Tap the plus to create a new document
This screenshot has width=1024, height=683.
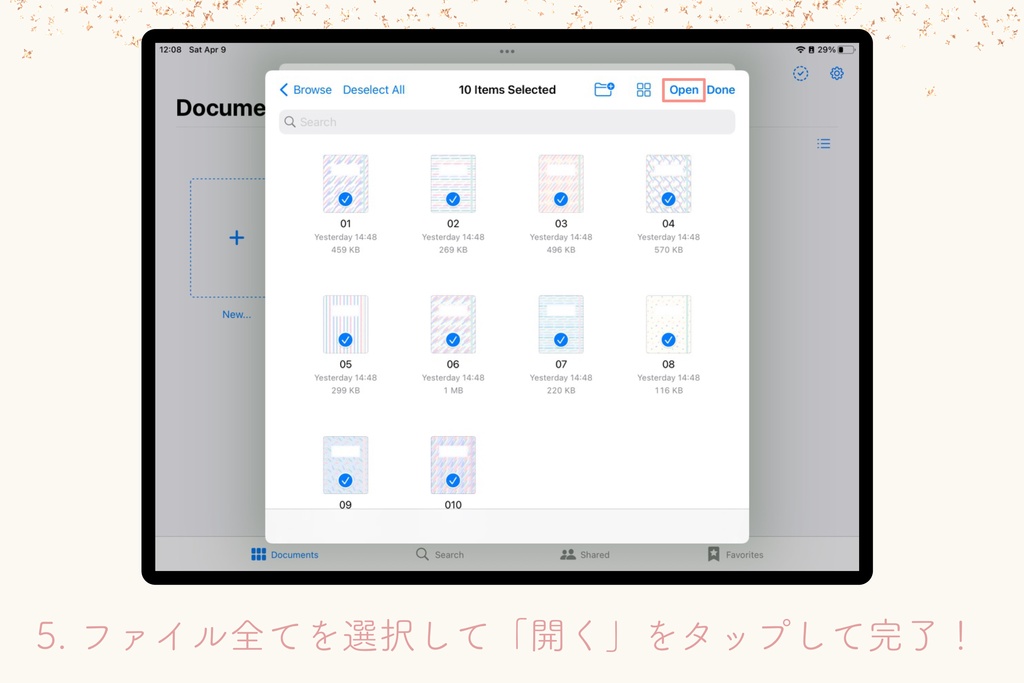[x=236, y=237]
